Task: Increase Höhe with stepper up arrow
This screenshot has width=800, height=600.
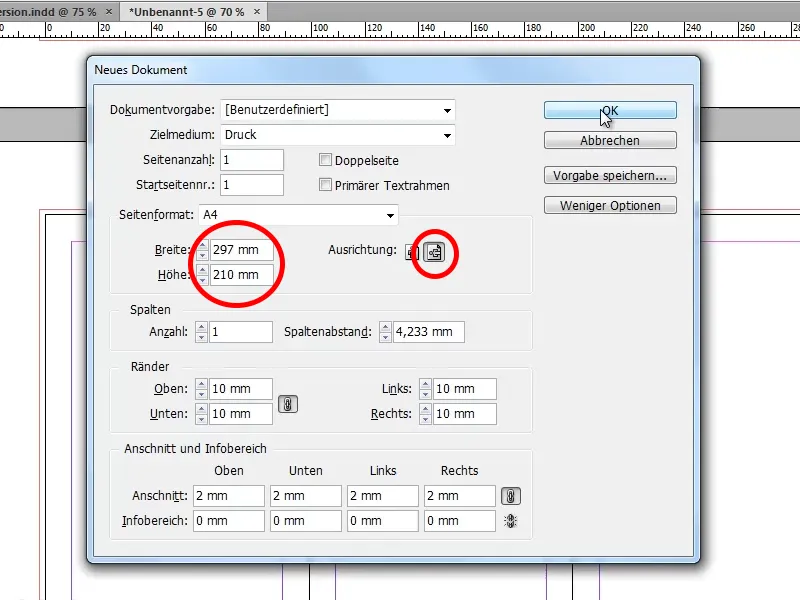Action: (203, 270)
